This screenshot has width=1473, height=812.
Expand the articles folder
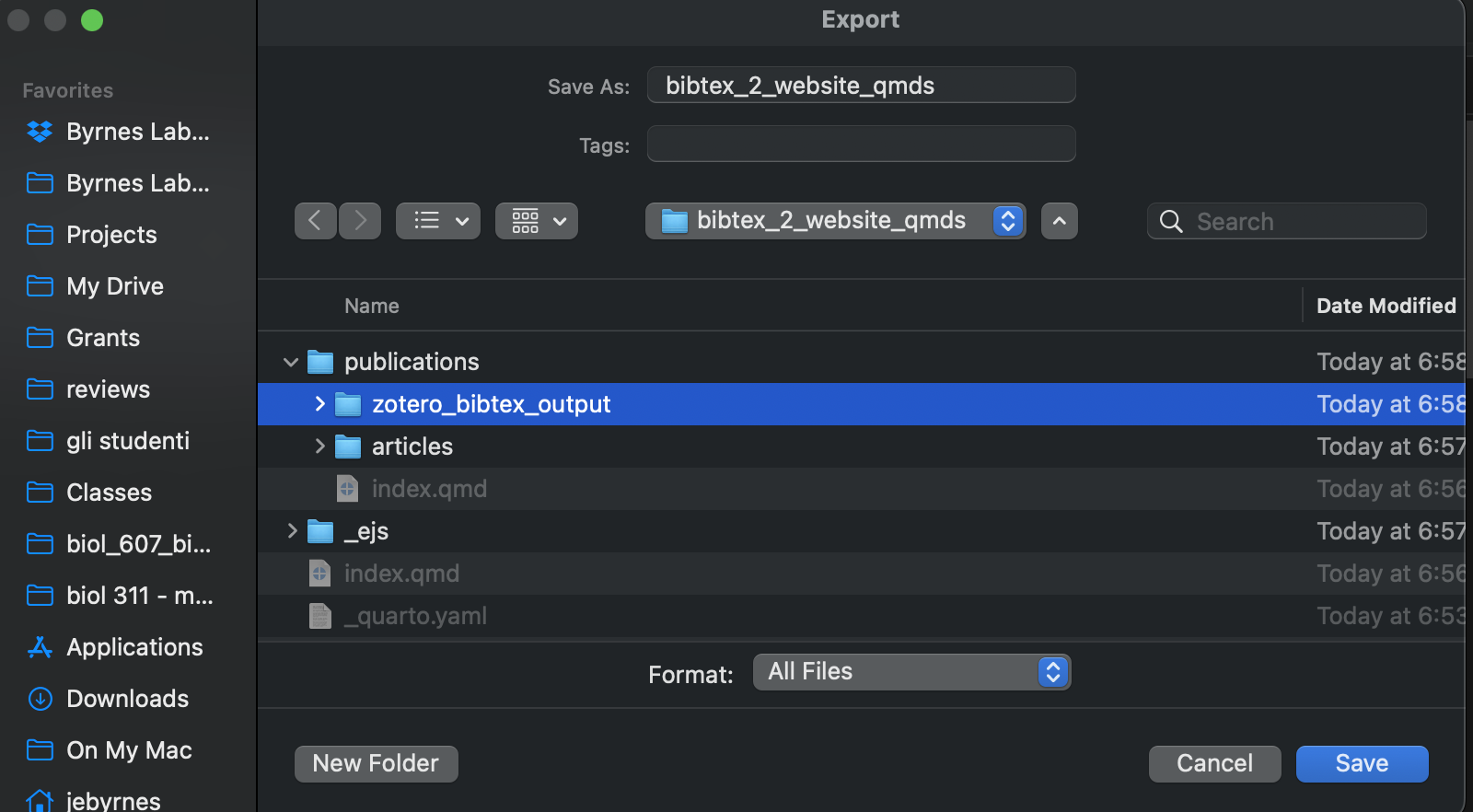pyautogui.click(x=319, y=447)
